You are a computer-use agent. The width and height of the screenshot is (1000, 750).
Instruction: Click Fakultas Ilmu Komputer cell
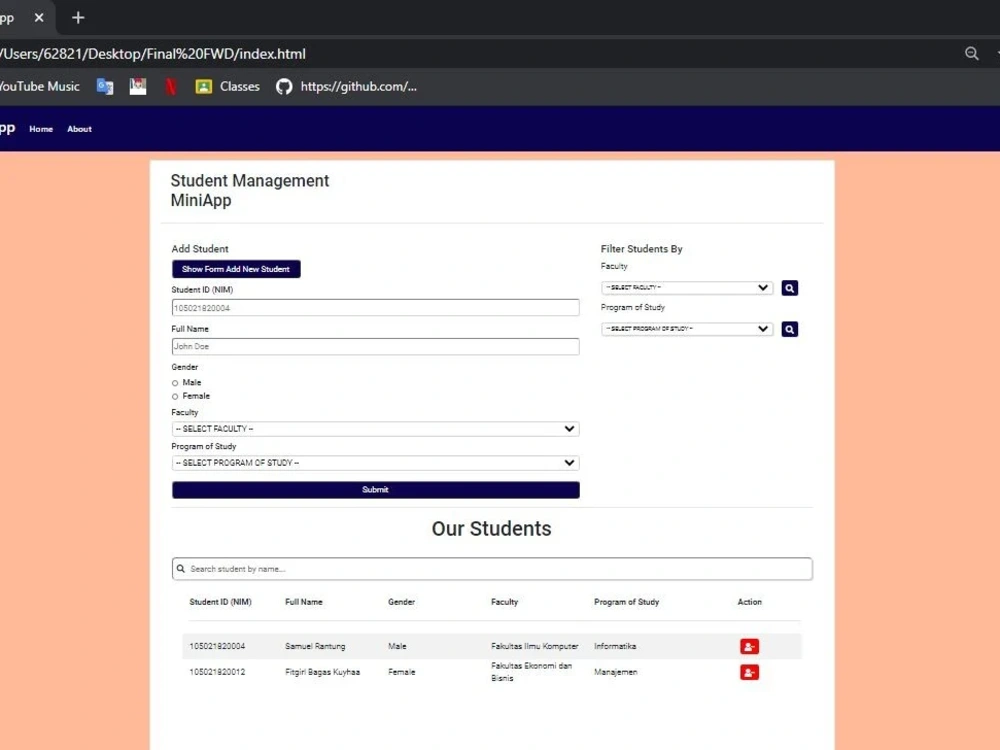pos(534,647)
